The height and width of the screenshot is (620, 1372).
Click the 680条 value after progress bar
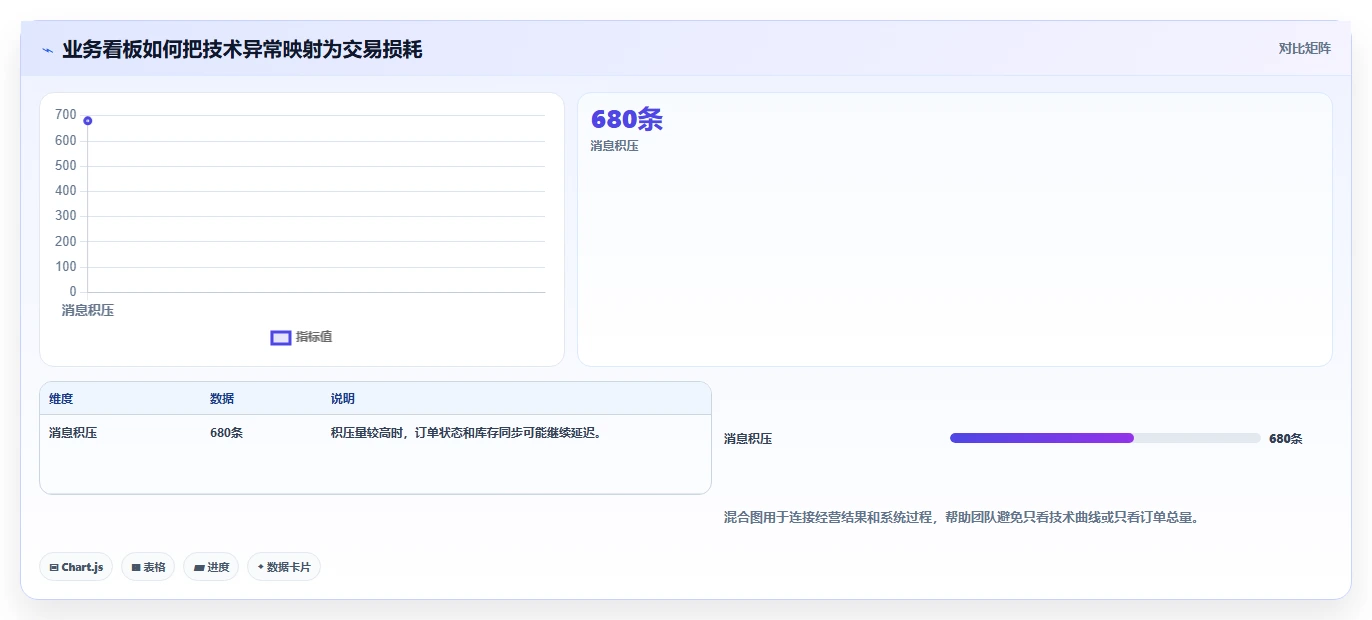point(1286,439)
